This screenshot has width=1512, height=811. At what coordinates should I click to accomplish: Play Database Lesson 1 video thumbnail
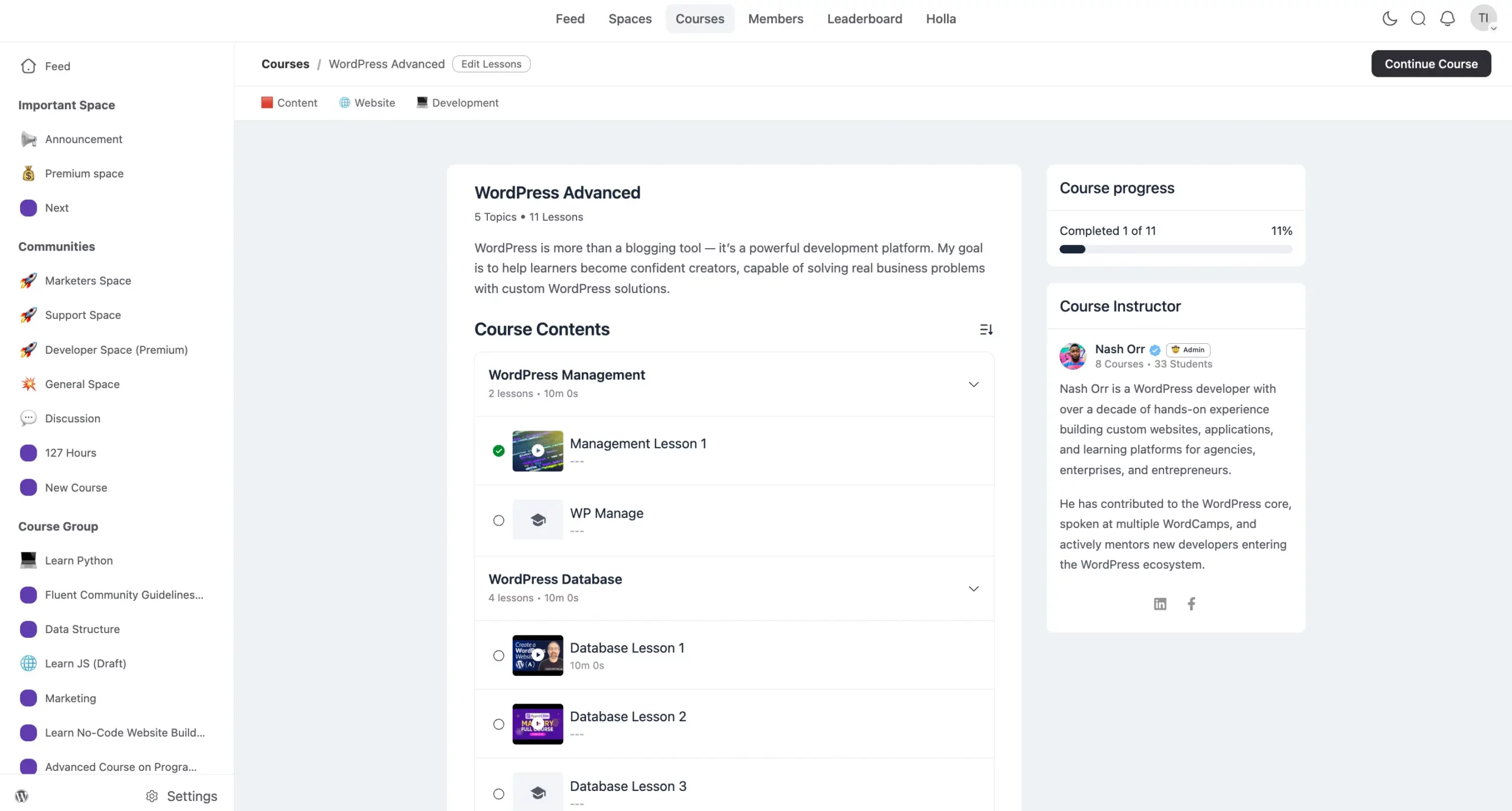(x=537, y=655)
